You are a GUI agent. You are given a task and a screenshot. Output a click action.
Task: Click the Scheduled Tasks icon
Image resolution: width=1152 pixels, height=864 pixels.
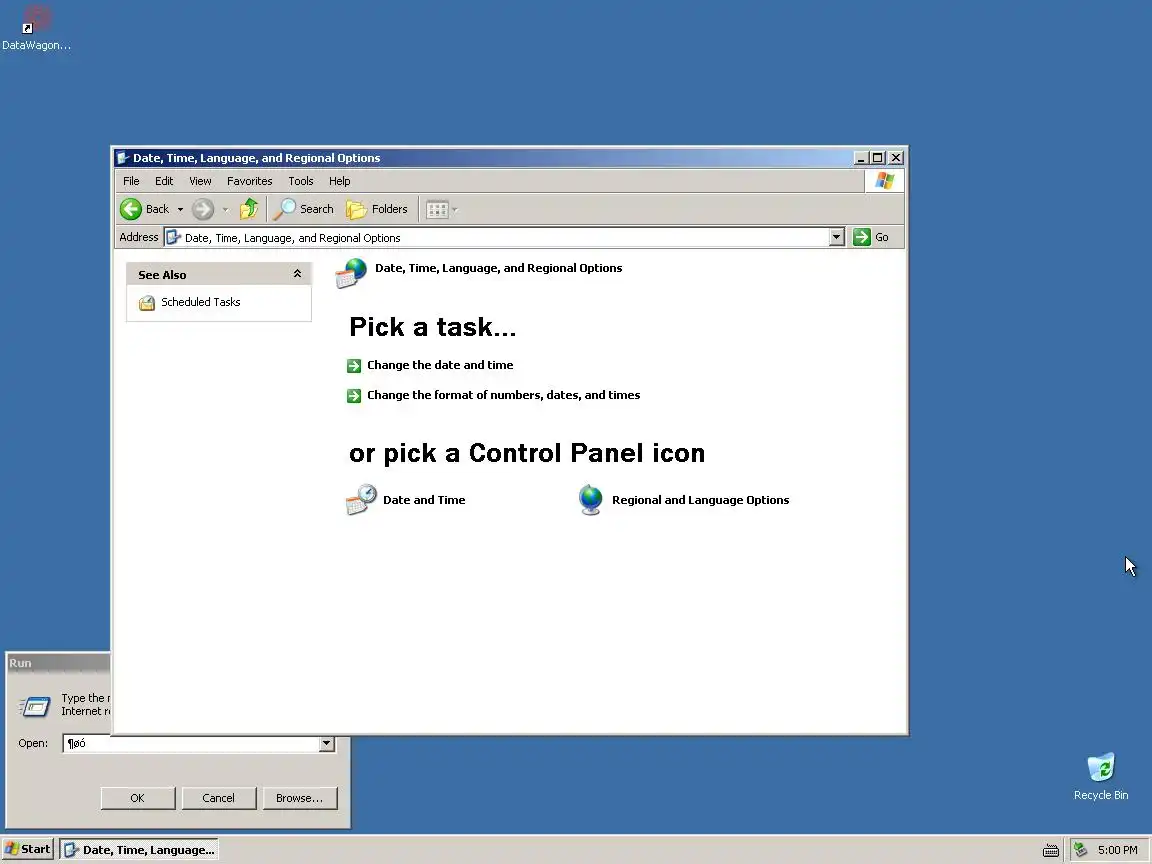click(x=147, y=303)
